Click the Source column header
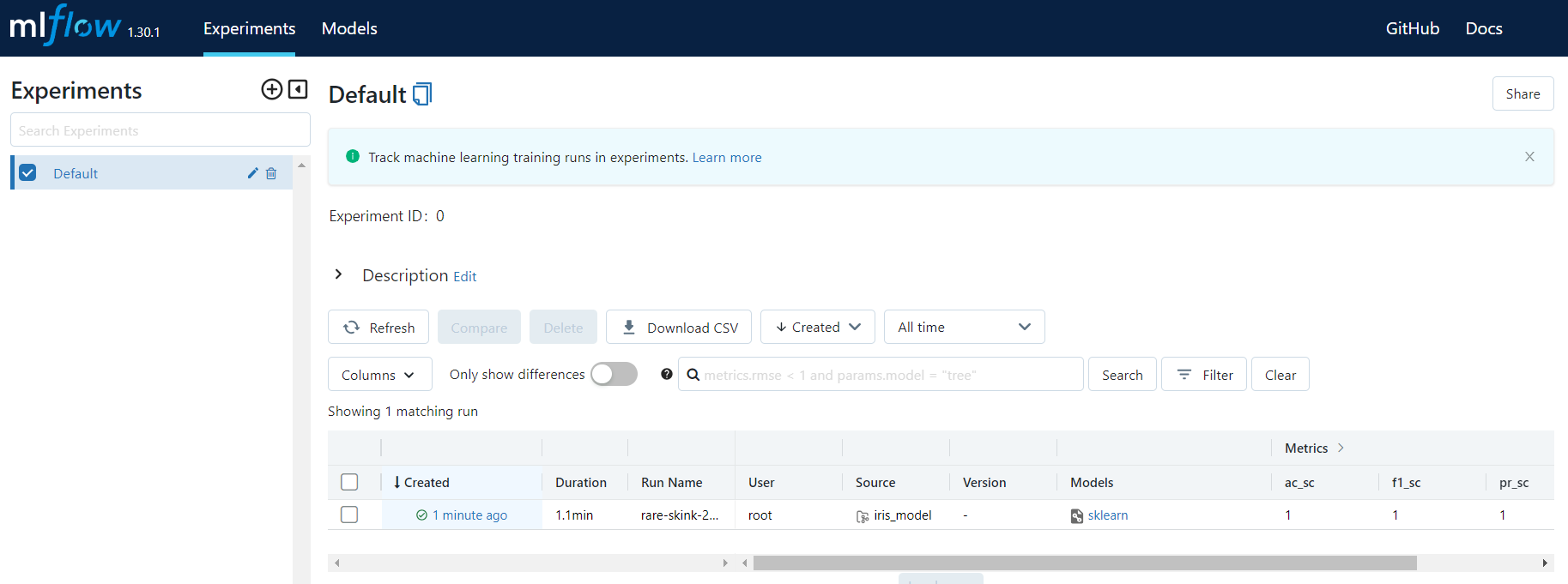This screenshot has width=1568, height=584. [875, 482]
